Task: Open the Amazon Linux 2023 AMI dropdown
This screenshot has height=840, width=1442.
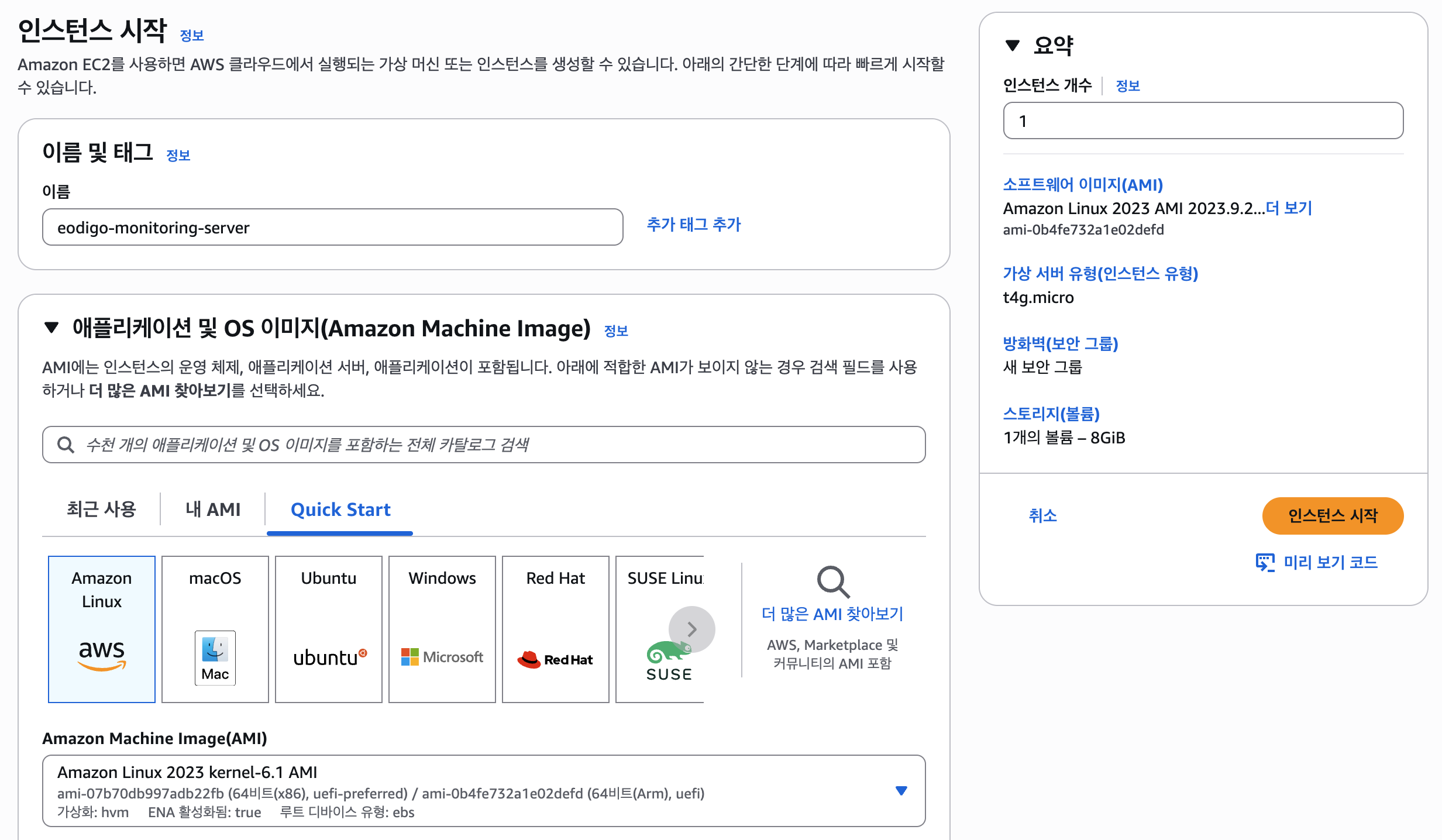Action: coord(901,791)
